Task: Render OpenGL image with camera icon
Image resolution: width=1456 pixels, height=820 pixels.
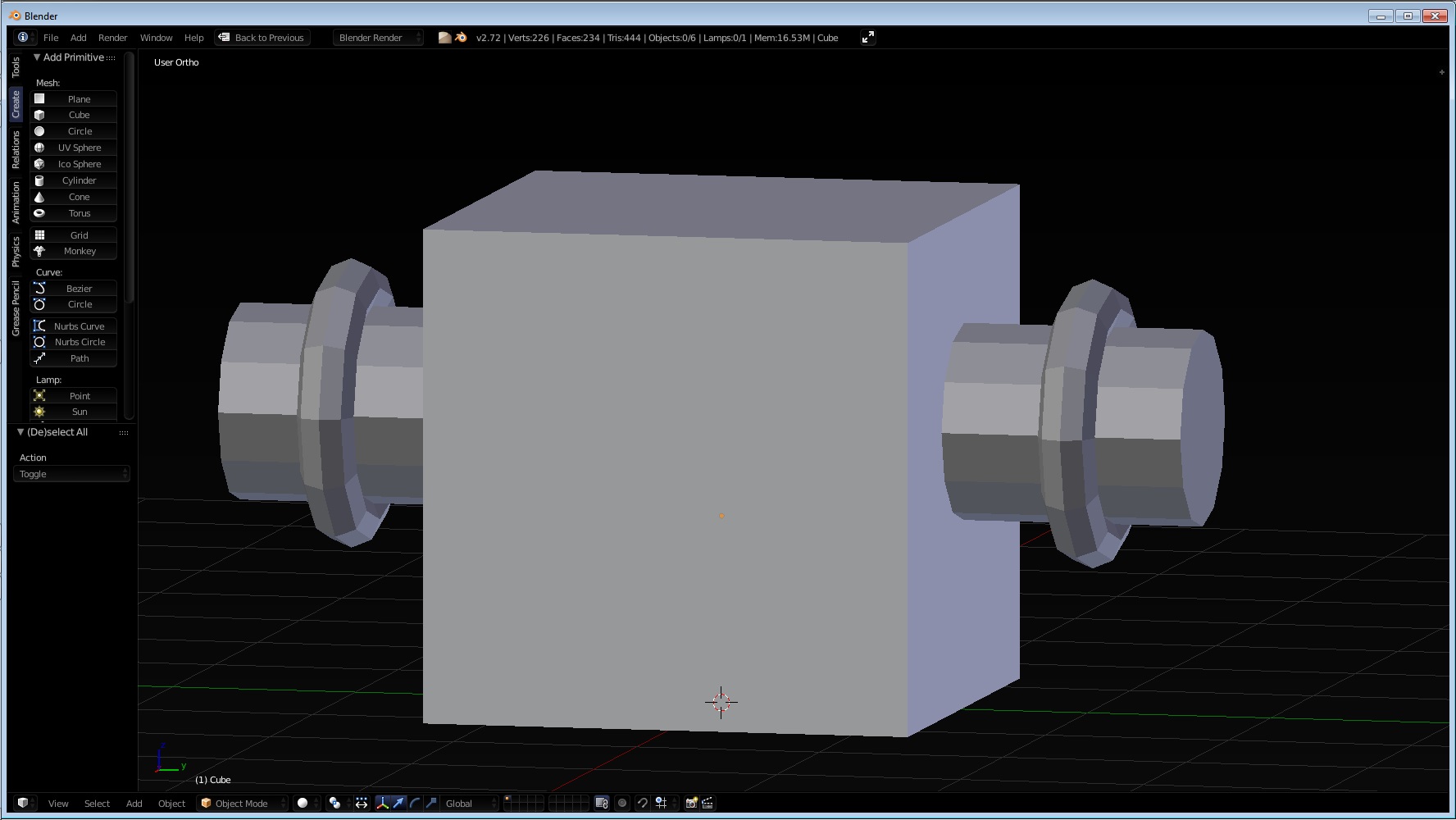Action: (x=691, y=804)
